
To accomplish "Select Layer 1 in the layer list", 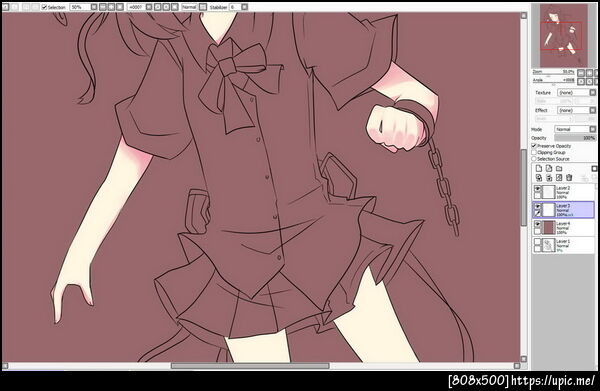I will pos(563,245).
